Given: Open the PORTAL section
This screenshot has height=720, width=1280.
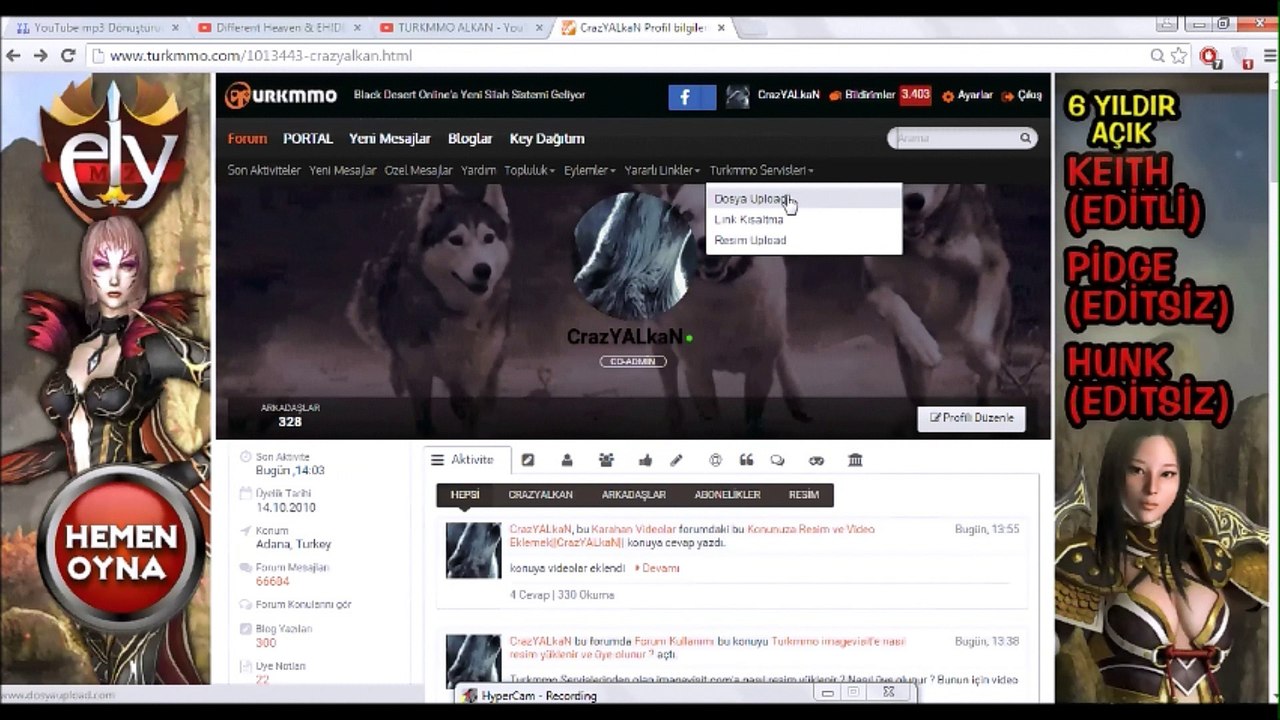Looking at the screenshot, I should click(x=308, y=139).
